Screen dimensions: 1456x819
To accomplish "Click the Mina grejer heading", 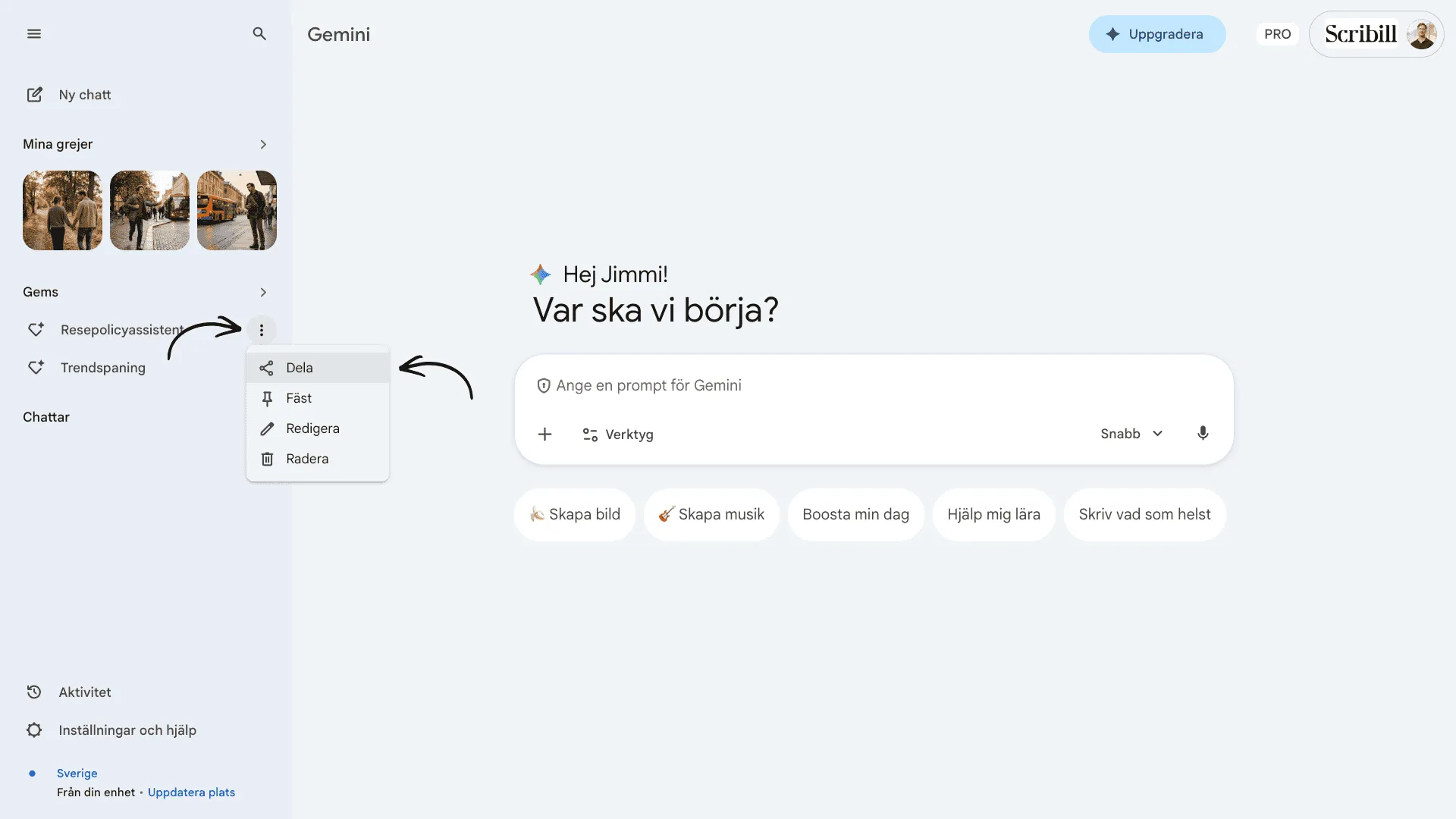I will click(58, 144).
